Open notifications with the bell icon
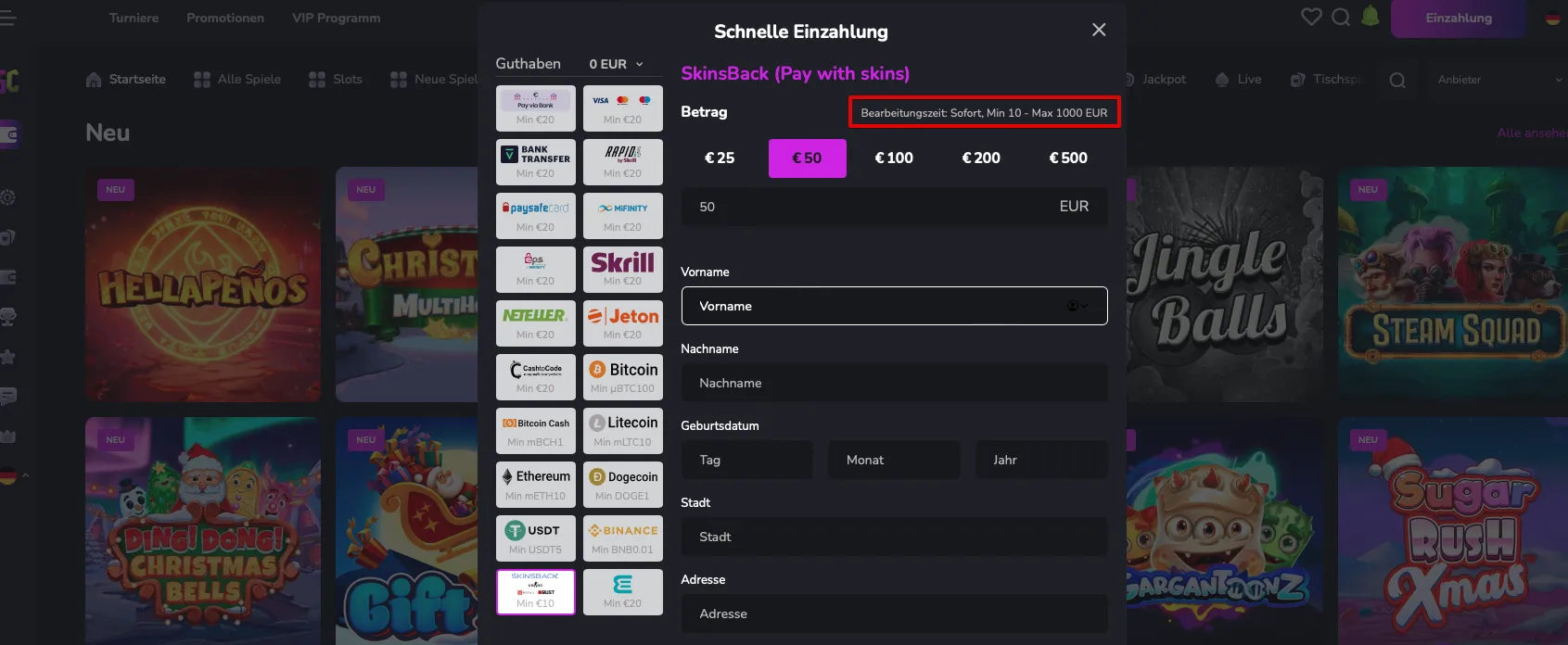The height and width of the screenshot is (645, 1568). coord(1370,18)
